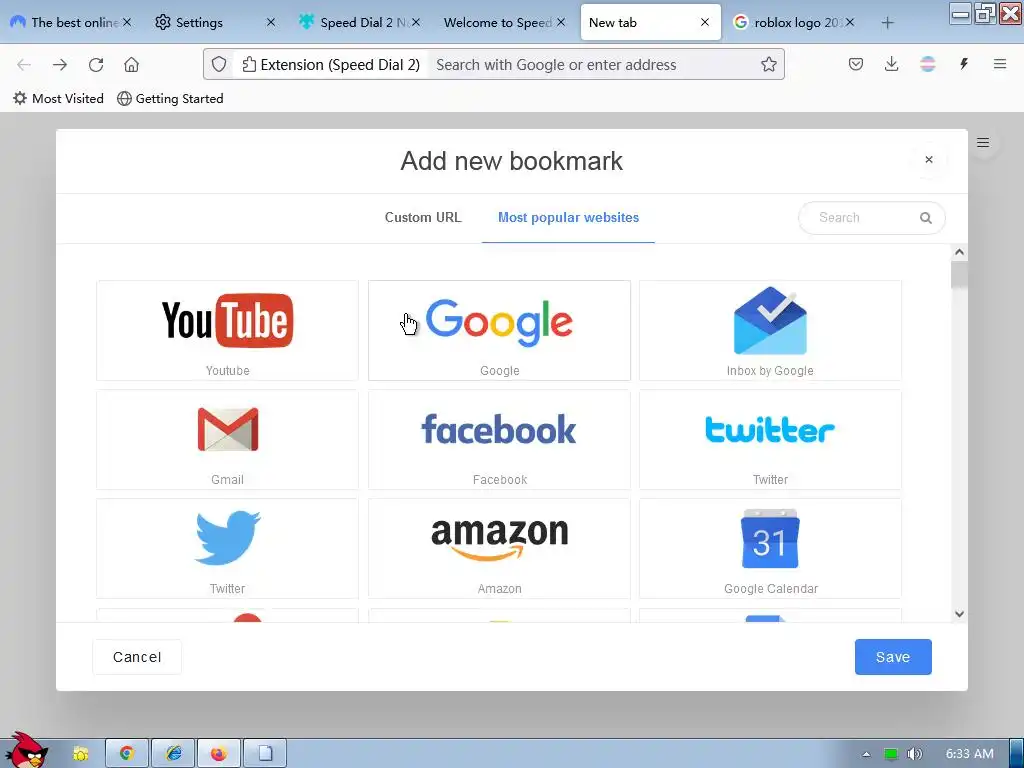Click the Angry Birds start button
This screenshot has width=1024, height=768.
(26, 750)
